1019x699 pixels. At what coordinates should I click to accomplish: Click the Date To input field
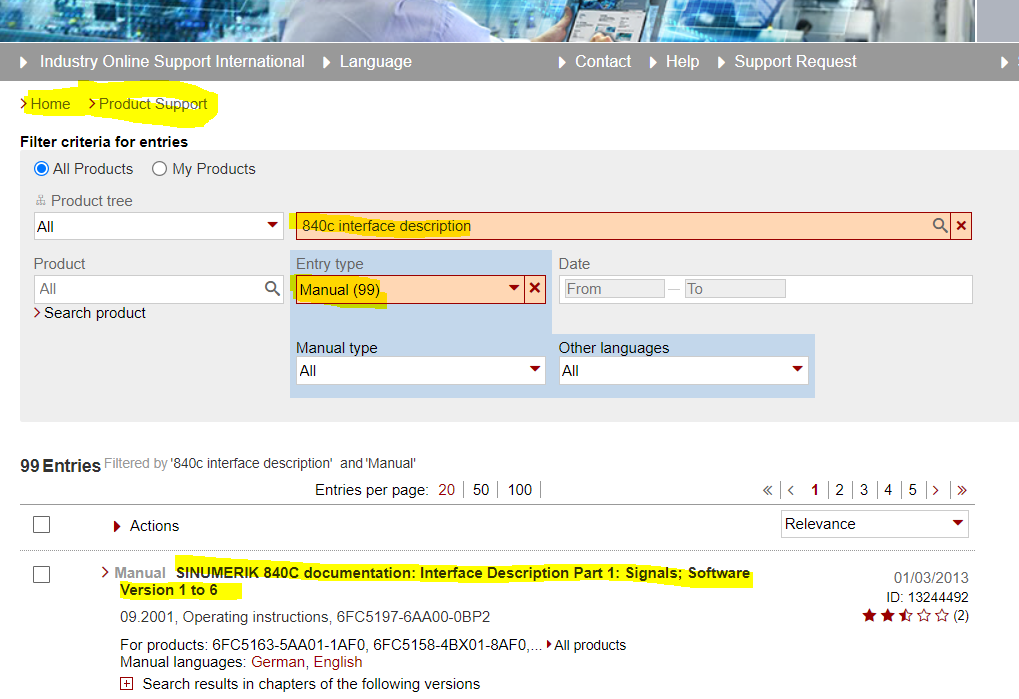735,288
